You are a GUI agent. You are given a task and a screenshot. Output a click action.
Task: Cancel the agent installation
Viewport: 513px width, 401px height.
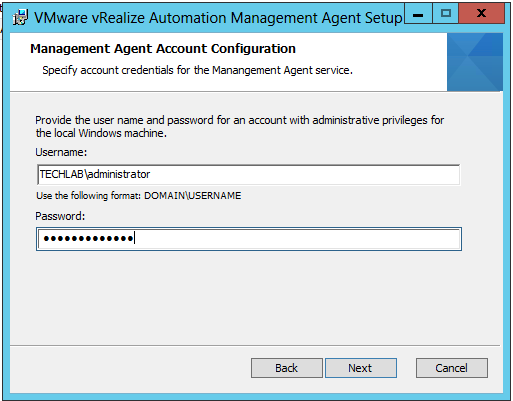pos(452,368)
